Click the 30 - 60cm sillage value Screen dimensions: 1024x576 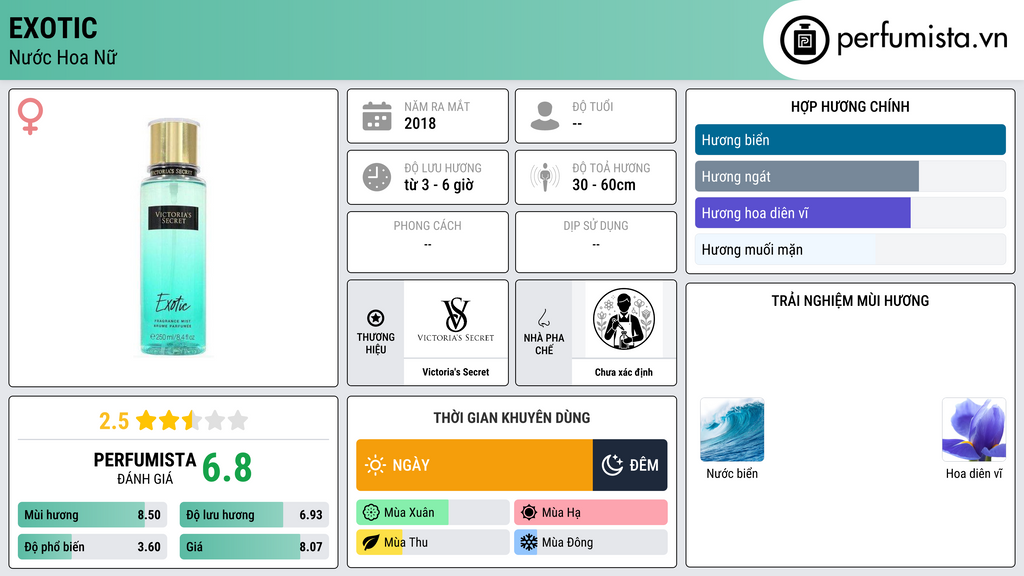604,185
